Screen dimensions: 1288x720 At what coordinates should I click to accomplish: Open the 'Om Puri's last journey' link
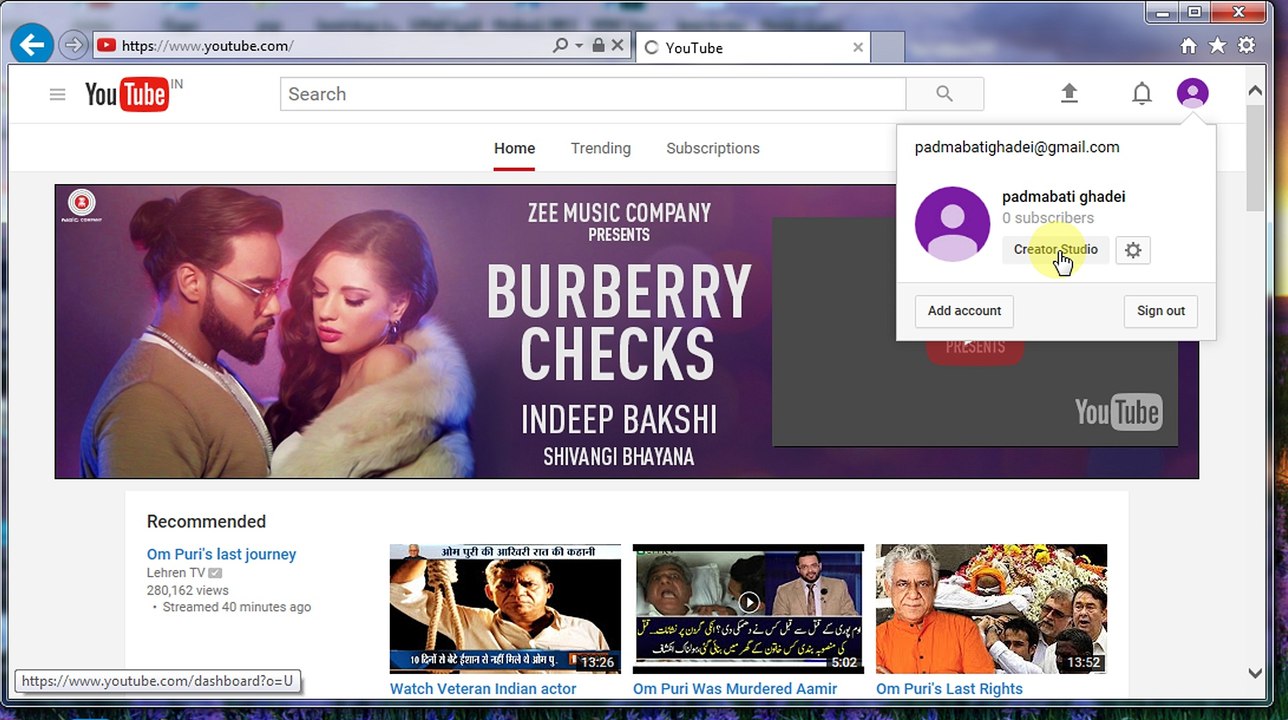pos(221,554)
